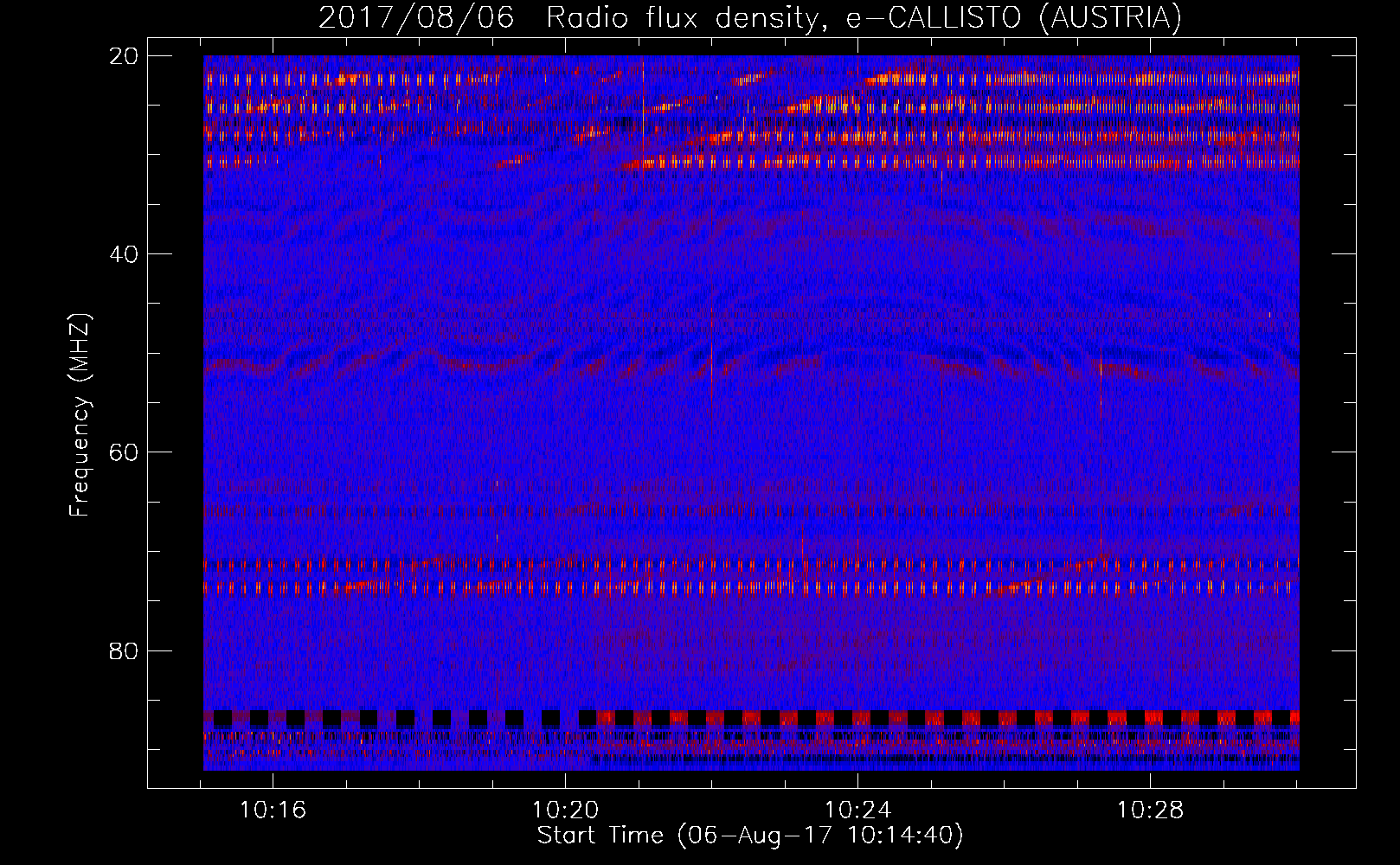Click the 40 MHz frequency tick label
Image resolution: width=1400 pixels, height=865 pixels.
(124, 254)
